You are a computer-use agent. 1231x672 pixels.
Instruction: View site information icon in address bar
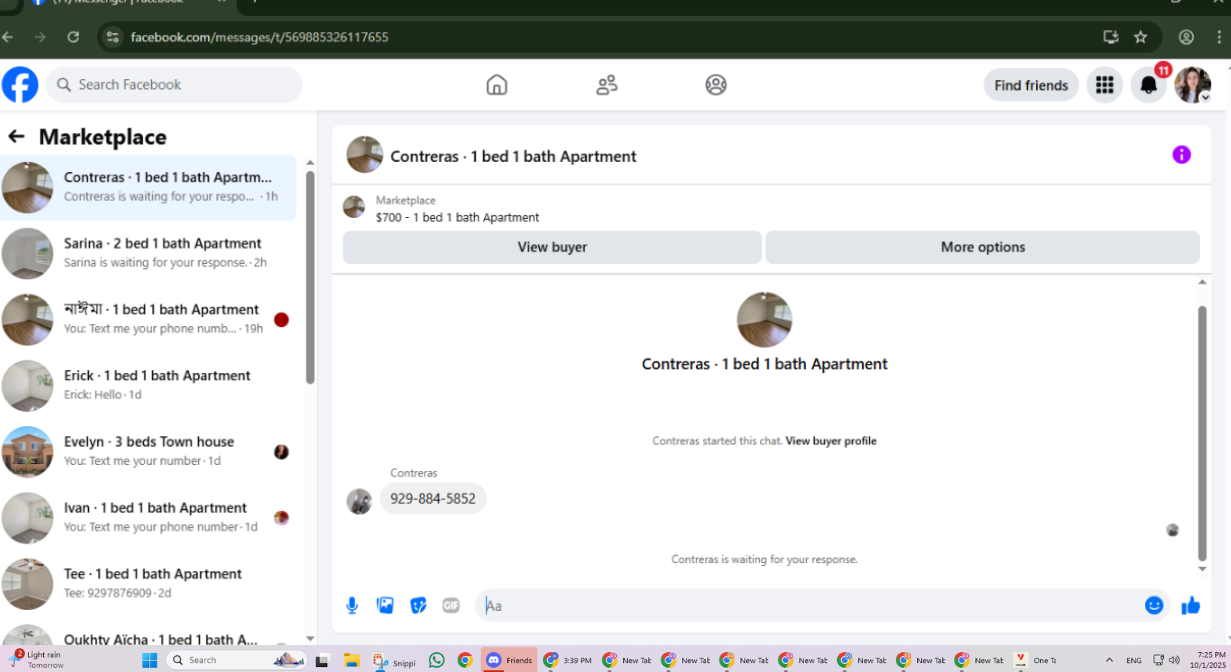point(113,37)
